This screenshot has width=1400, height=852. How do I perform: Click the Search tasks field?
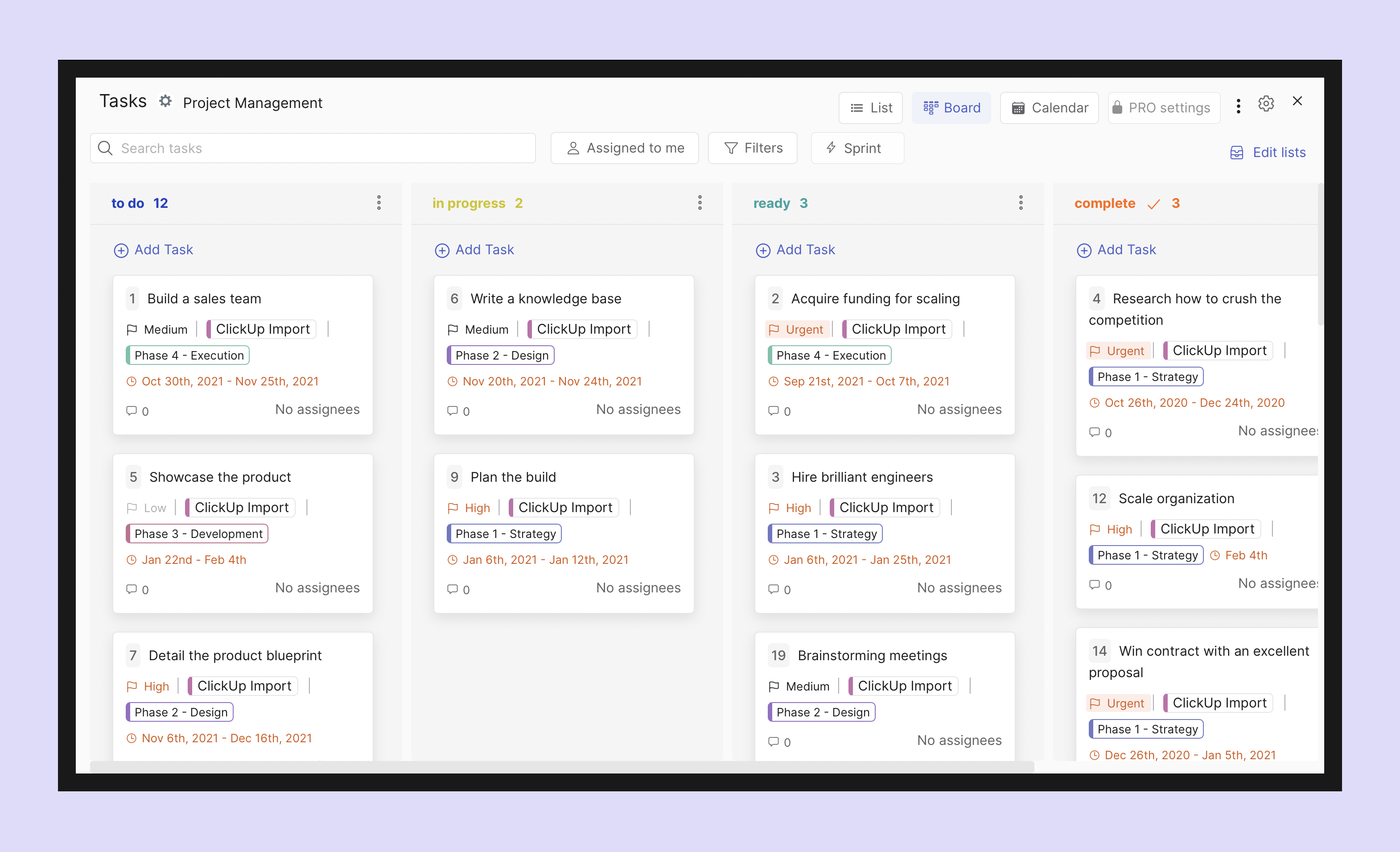(313, 149)
